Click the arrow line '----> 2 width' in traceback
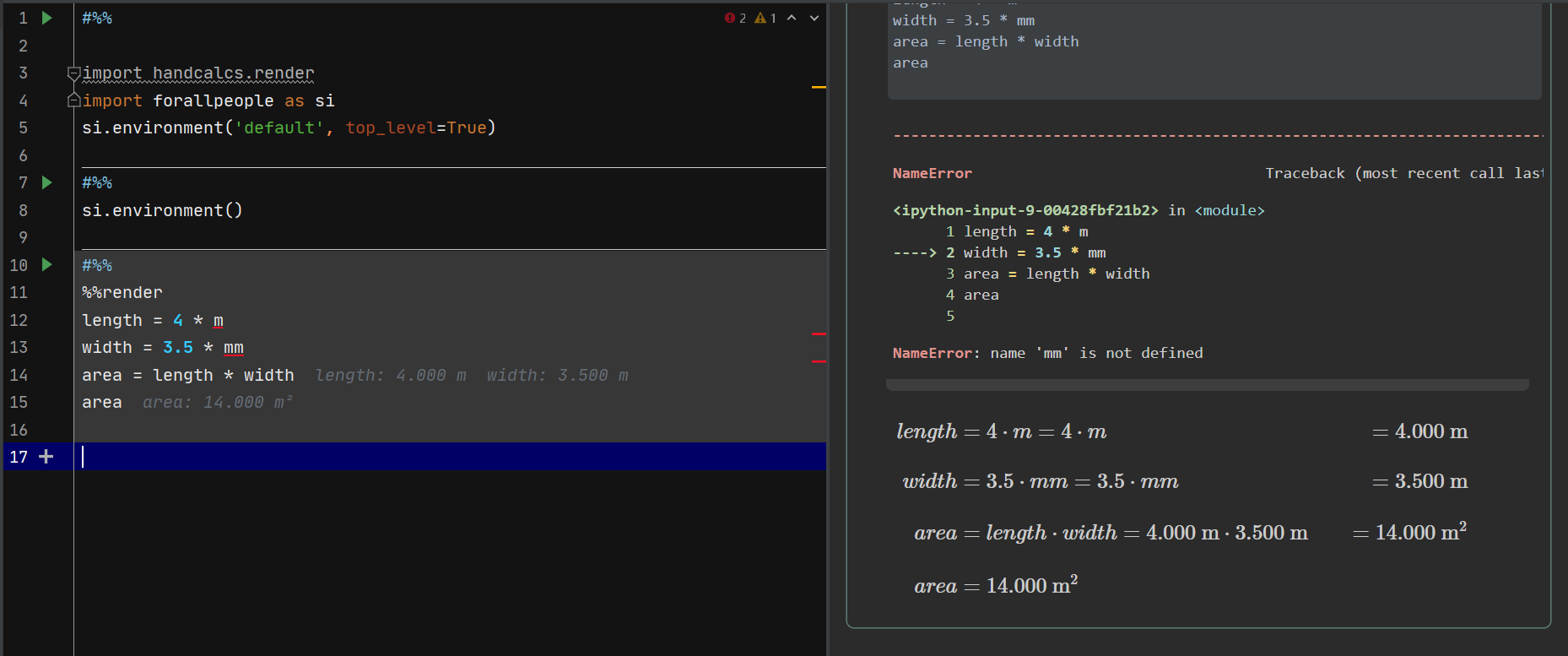This screenshot has width=1568, height=656. [1000, 252]
